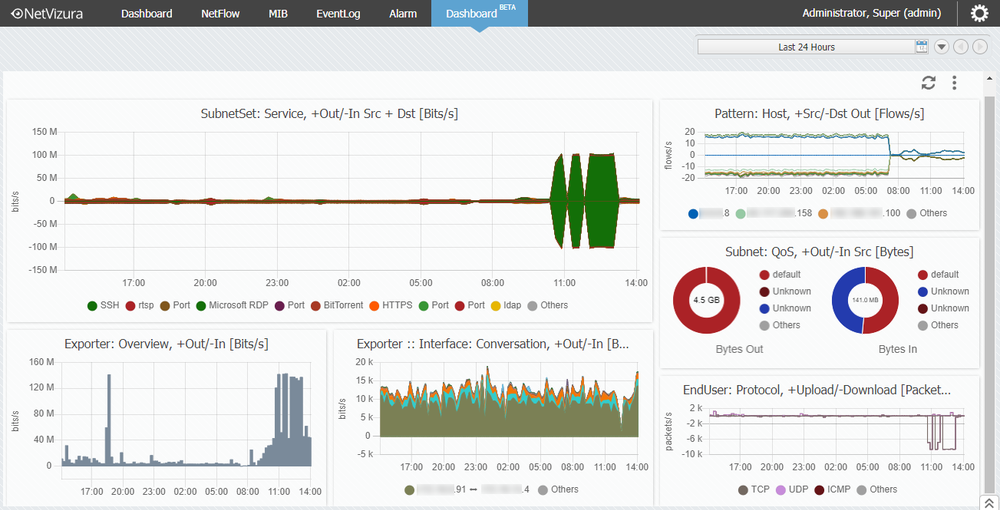1000x510 pixels.
Task: Open the time range dropdown arrow
Action: tap(941, 47)
